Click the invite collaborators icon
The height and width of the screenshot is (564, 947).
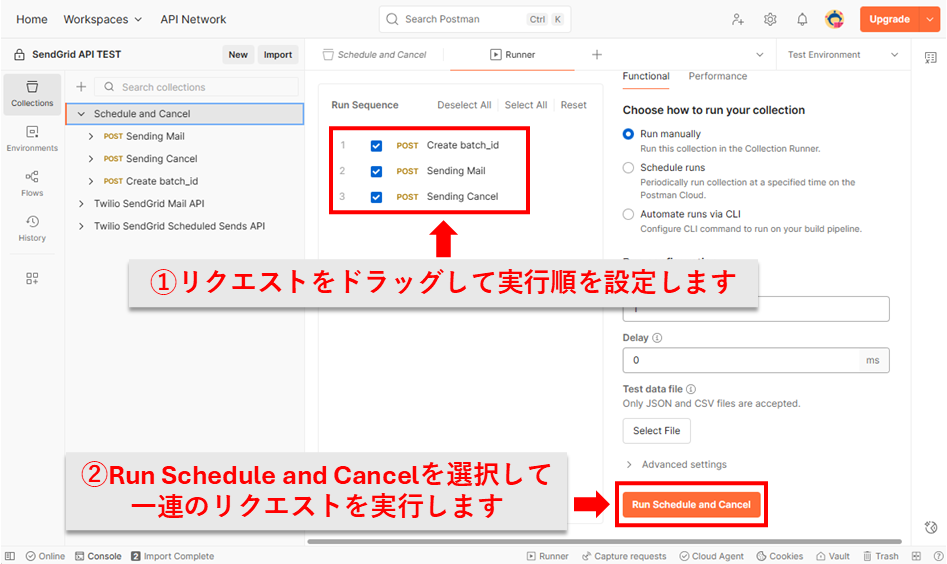click(738, 19)
